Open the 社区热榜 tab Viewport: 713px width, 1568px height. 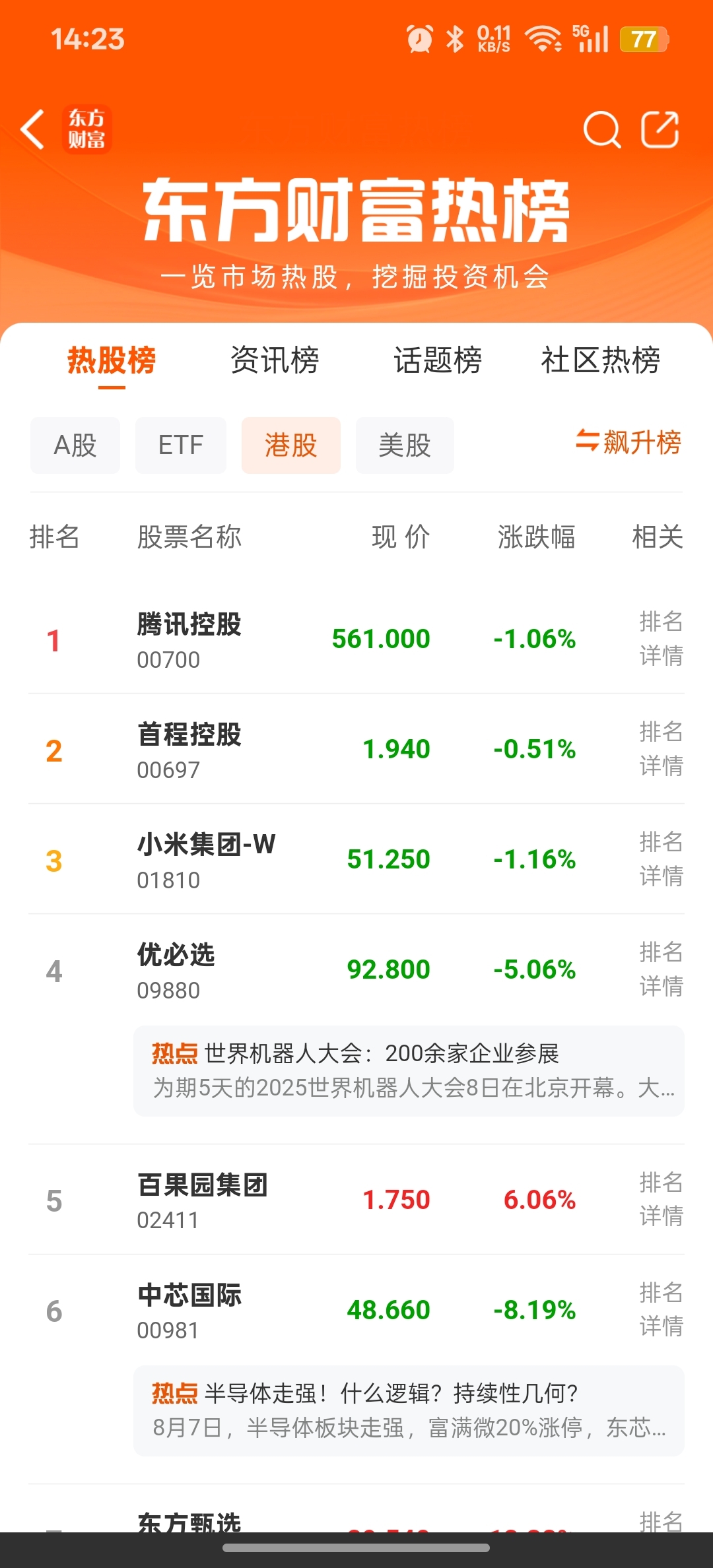click(x=601, y=360)
